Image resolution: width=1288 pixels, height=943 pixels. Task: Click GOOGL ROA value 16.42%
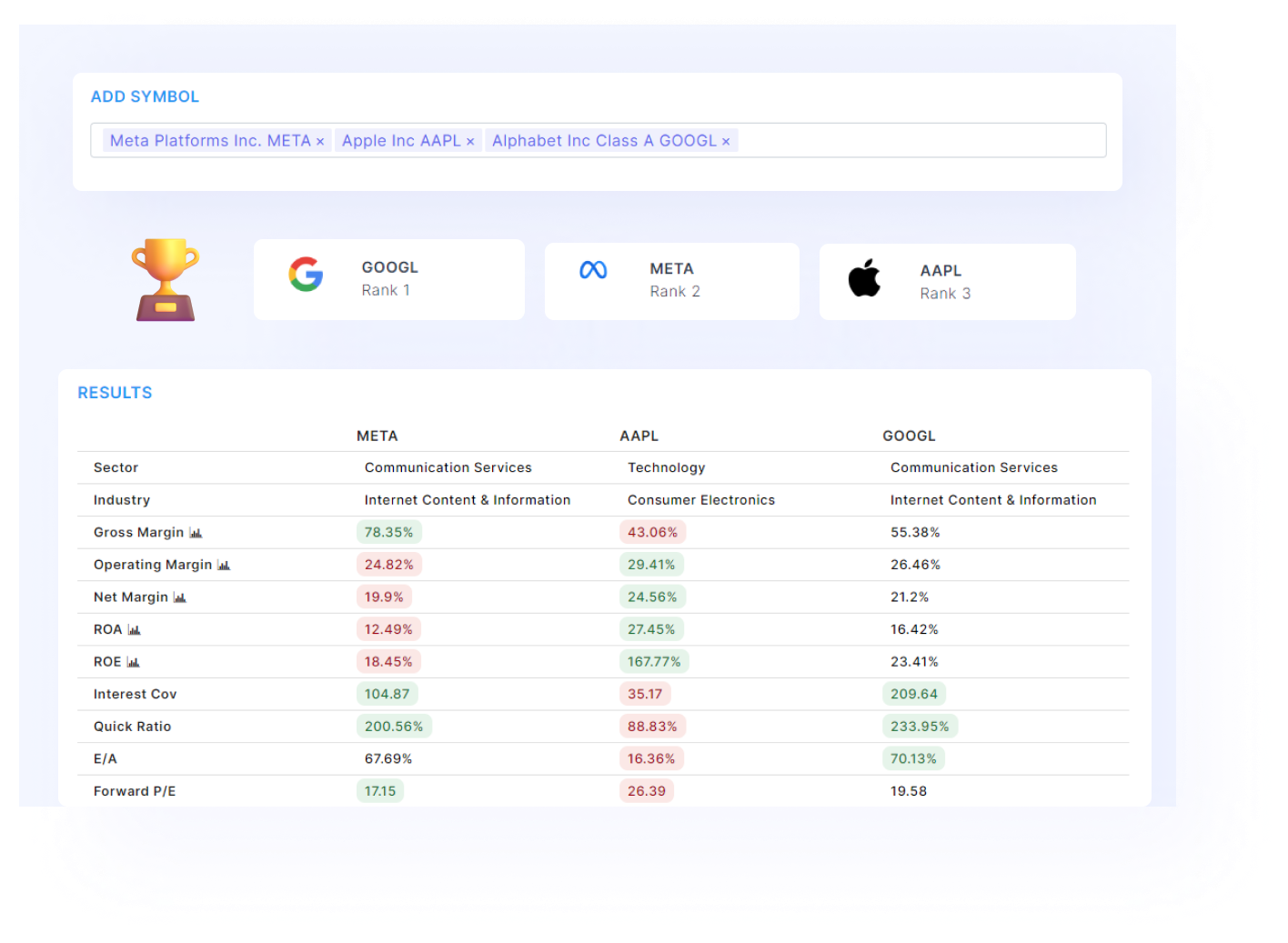pyautogui.click(x=914, y=629)
